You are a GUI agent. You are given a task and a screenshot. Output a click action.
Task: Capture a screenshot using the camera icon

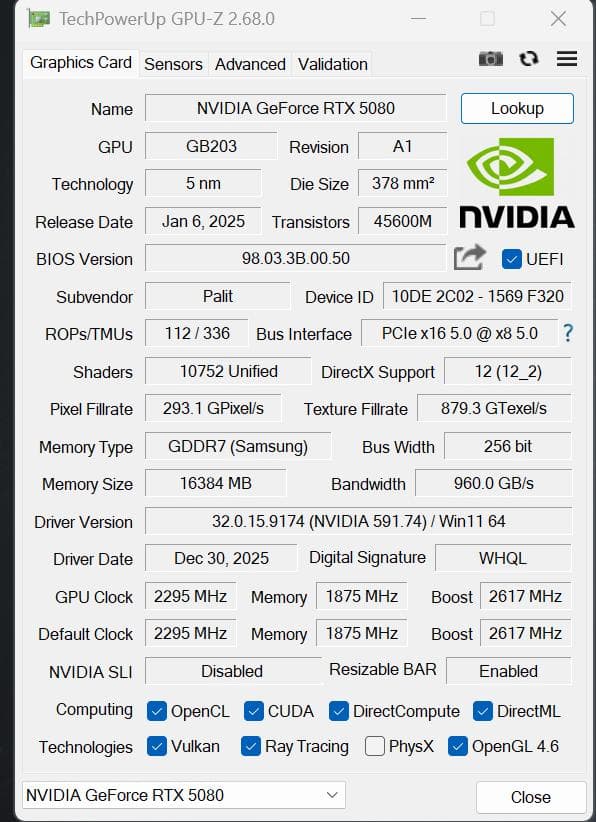click(491, 59)
